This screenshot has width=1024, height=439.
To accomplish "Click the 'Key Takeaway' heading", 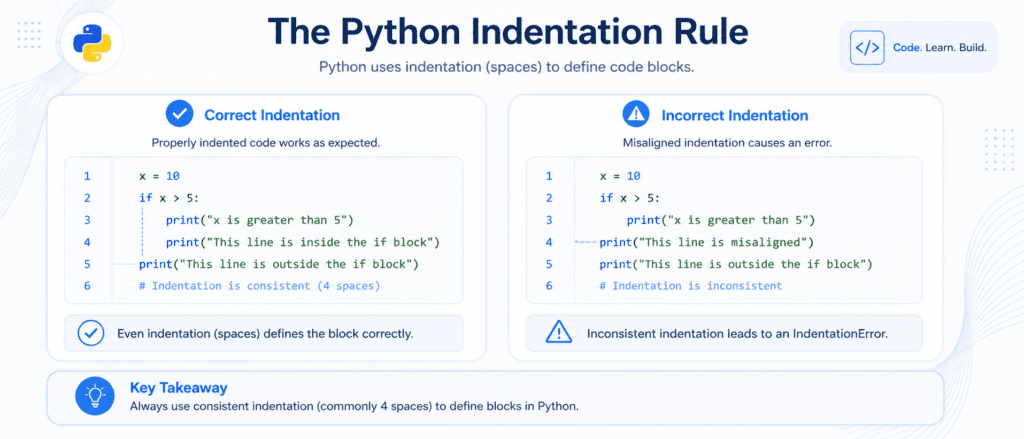I will click(178, 387).
